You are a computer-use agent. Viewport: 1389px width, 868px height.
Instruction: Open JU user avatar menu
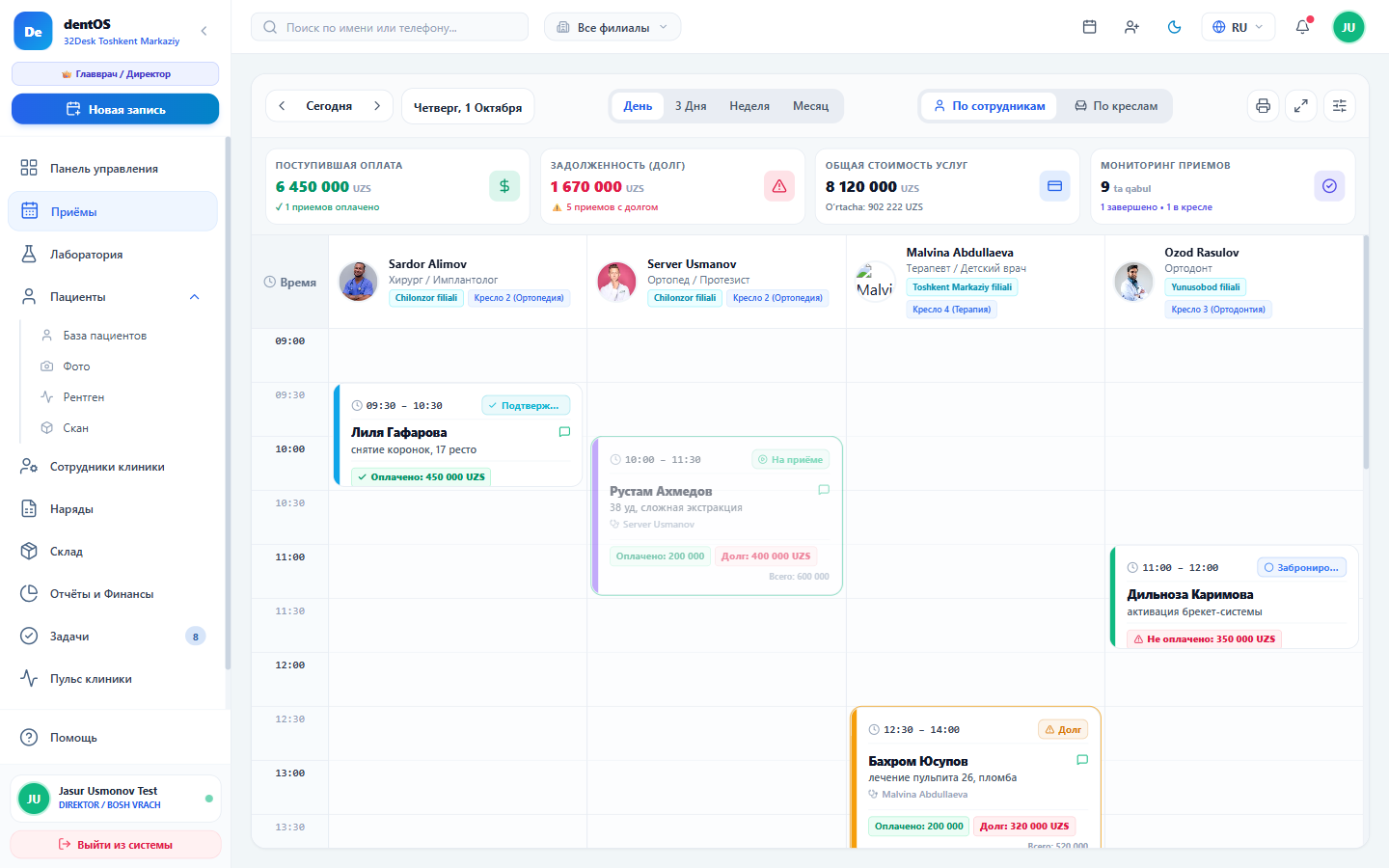click(x=1348, y=27)
